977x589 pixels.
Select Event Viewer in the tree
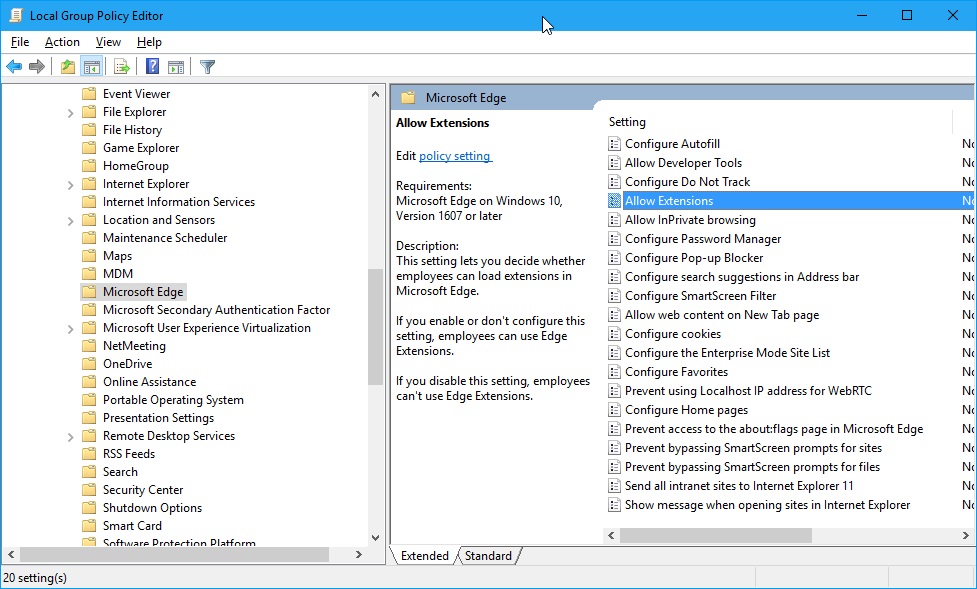[x=136, y=93]
